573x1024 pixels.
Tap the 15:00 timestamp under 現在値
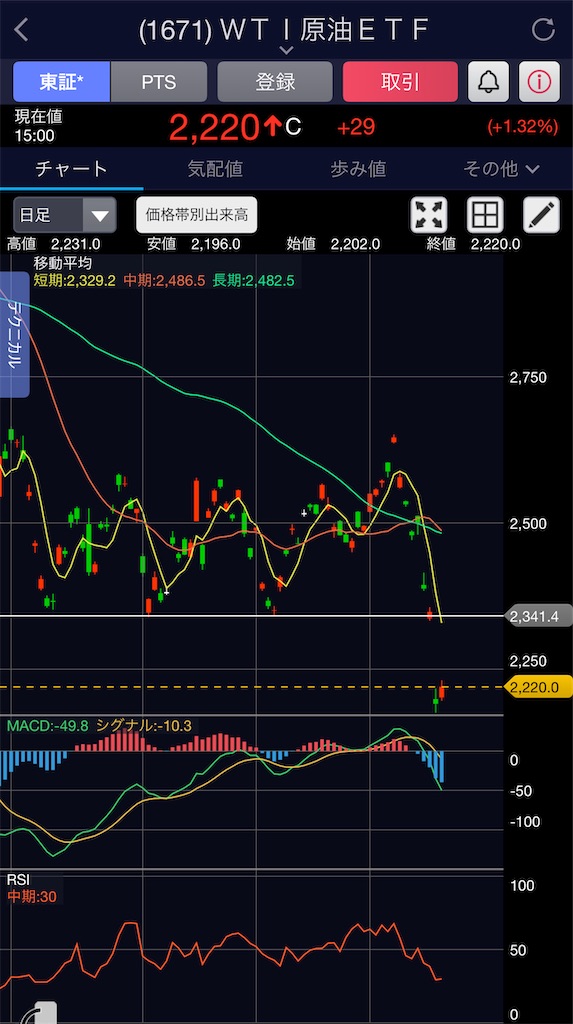point(35,136)
